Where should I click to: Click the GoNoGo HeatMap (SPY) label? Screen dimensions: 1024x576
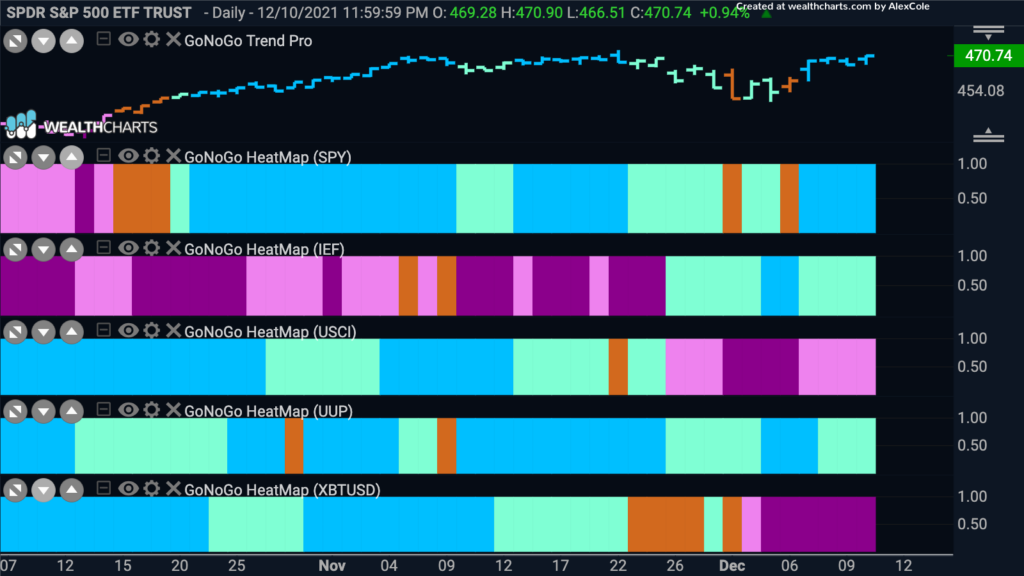(x=268, y=157)
